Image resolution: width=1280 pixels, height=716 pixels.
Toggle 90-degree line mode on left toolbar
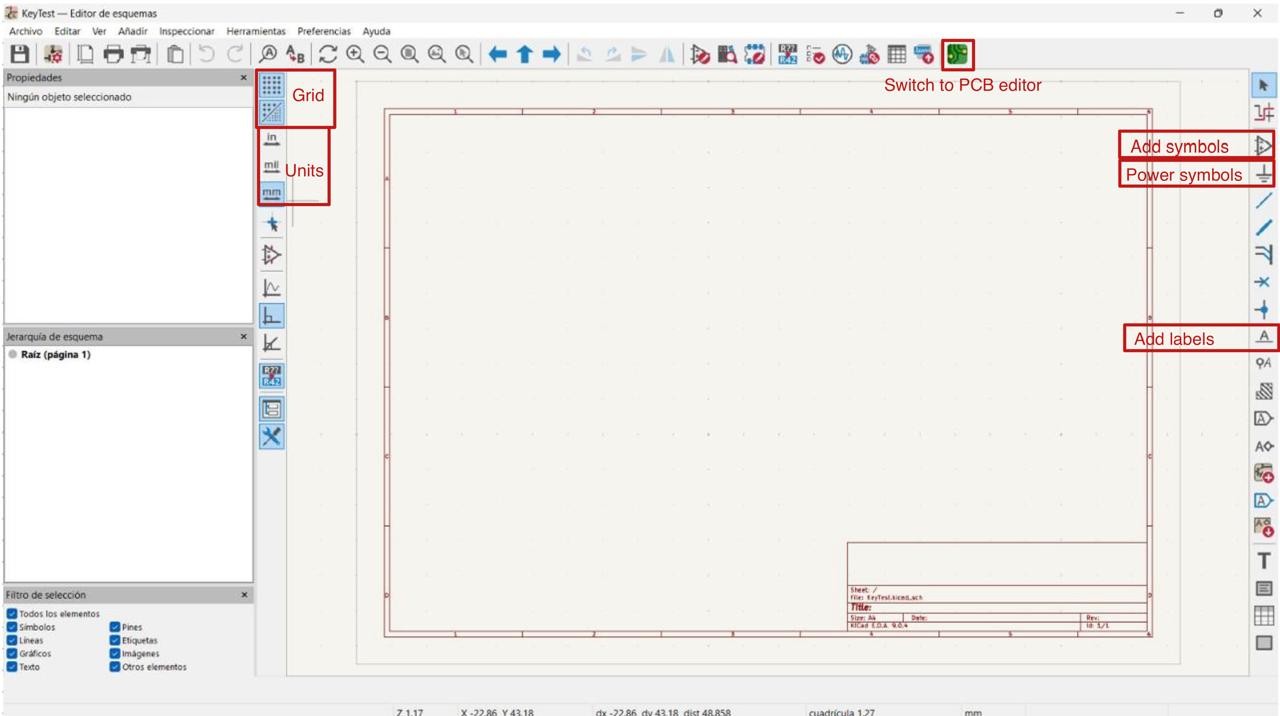(x=271, y=315)
